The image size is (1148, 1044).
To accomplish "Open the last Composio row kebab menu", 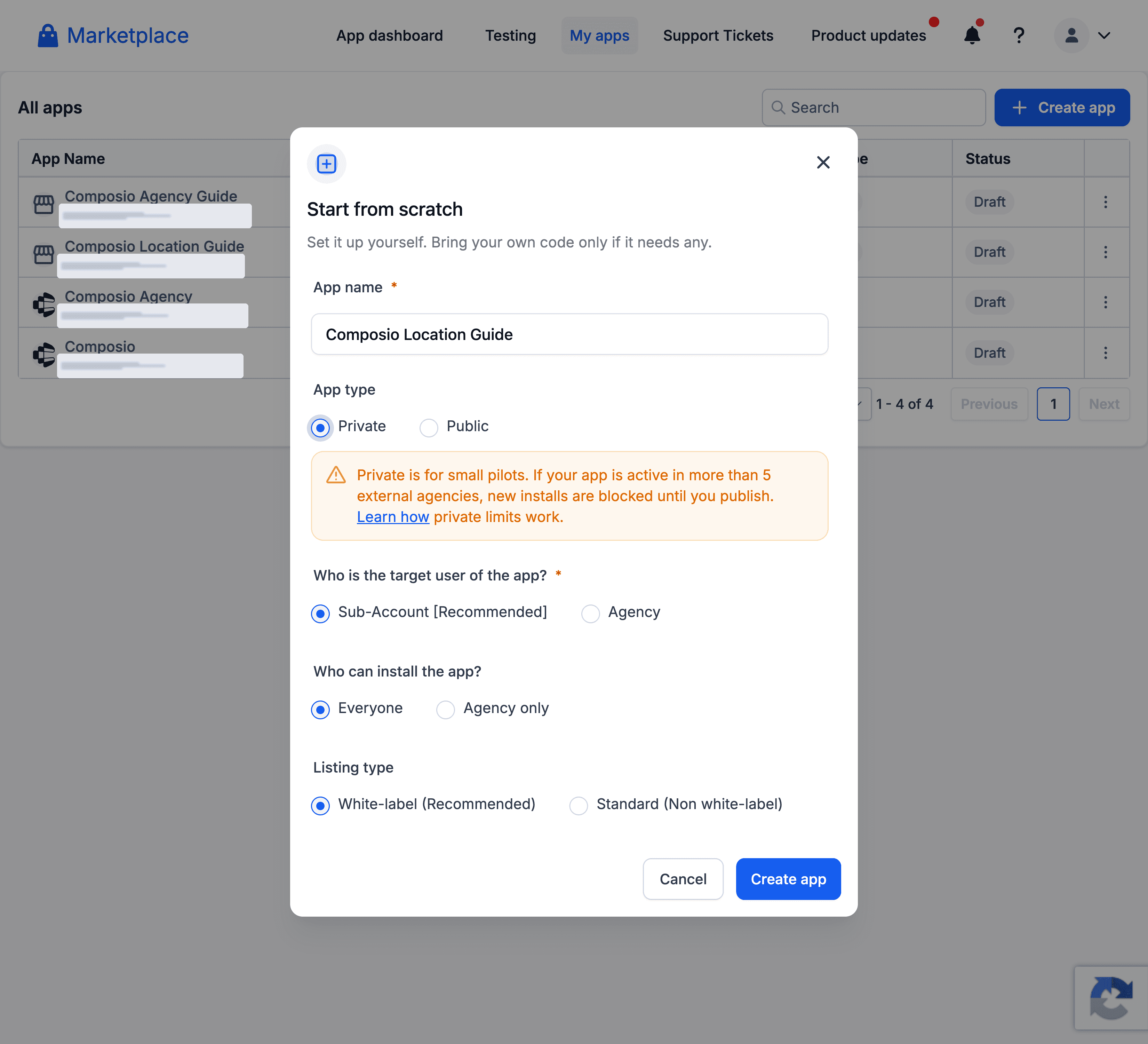I will coord(1105,353).
